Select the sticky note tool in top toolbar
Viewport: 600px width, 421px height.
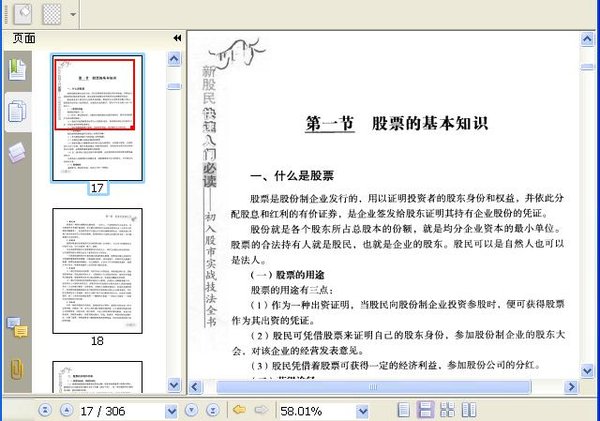23,13
